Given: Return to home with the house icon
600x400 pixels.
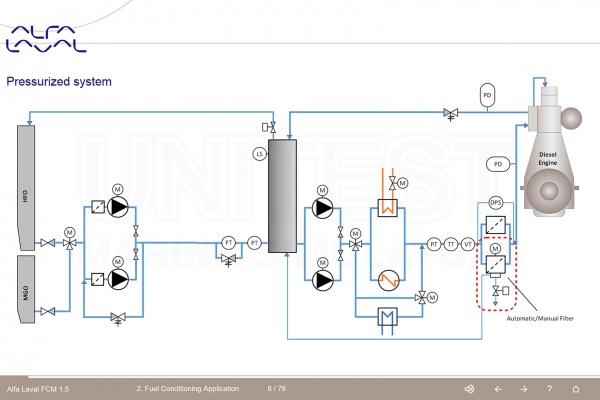Looking at the screenshot, I should 576,389.
